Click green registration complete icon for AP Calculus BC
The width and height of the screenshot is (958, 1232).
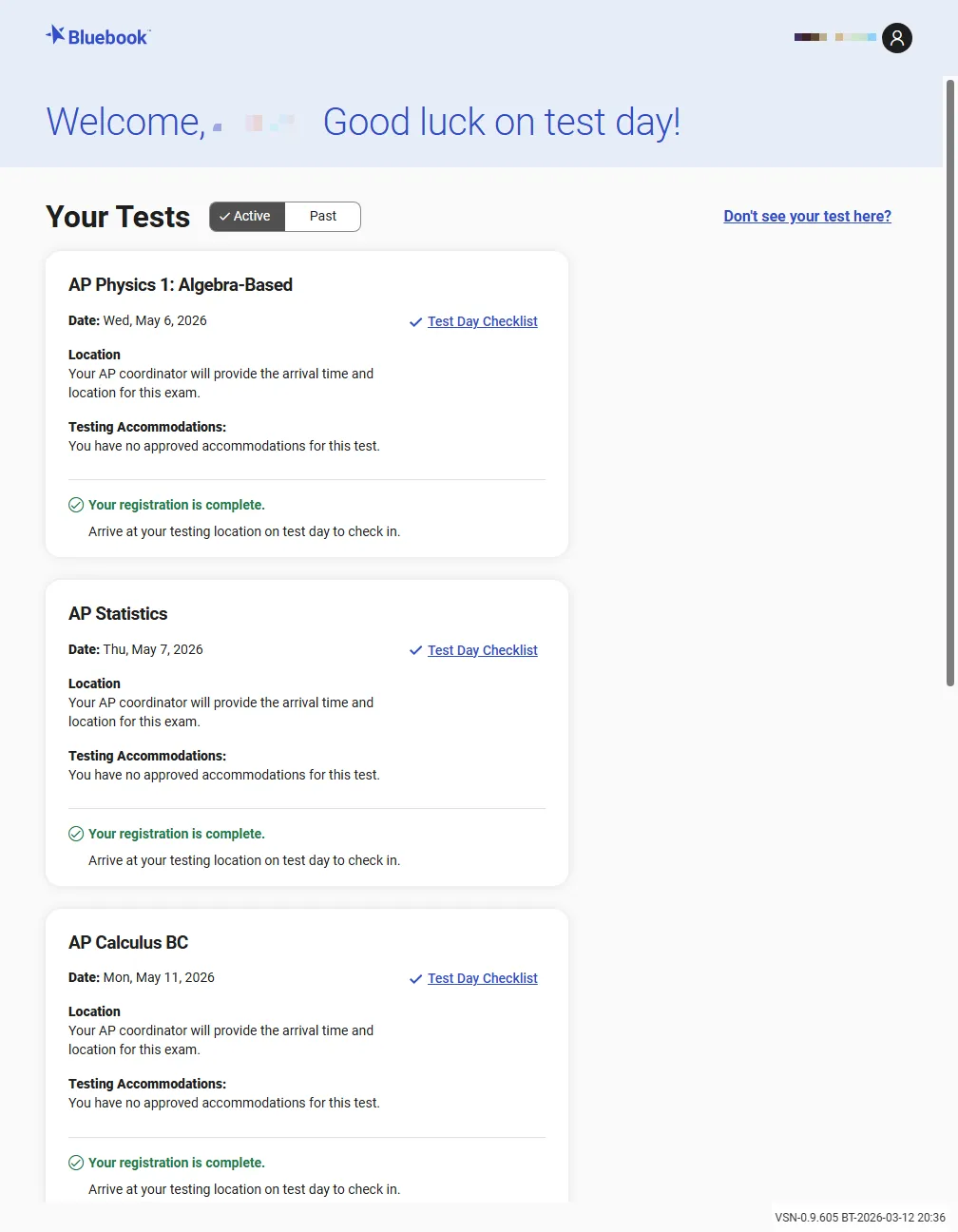(x=76, y=1163)
